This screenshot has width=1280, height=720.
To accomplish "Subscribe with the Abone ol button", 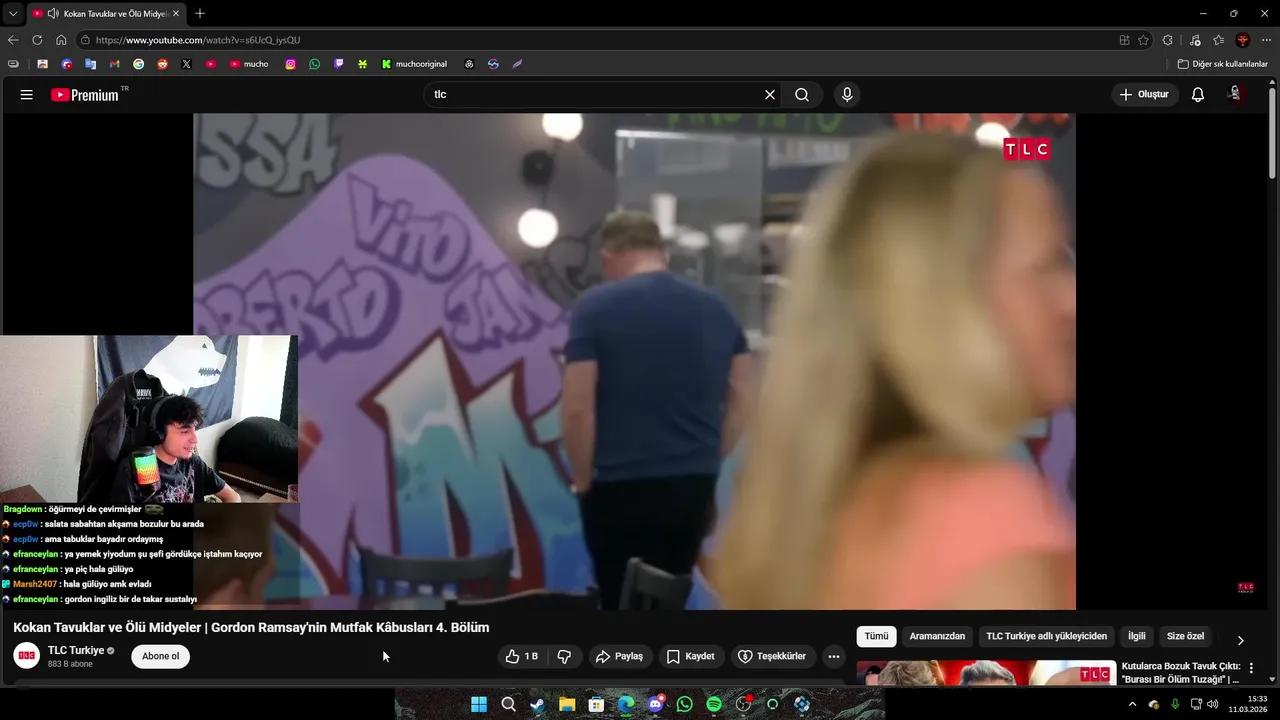I will click(160, 656).
